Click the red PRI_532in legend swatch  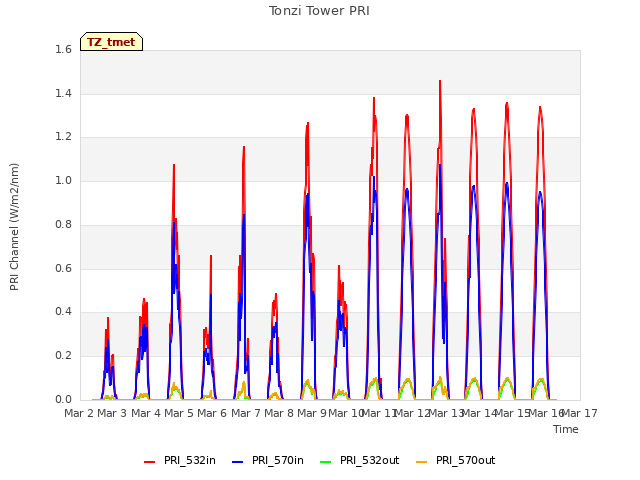click(x=149, y=462)
